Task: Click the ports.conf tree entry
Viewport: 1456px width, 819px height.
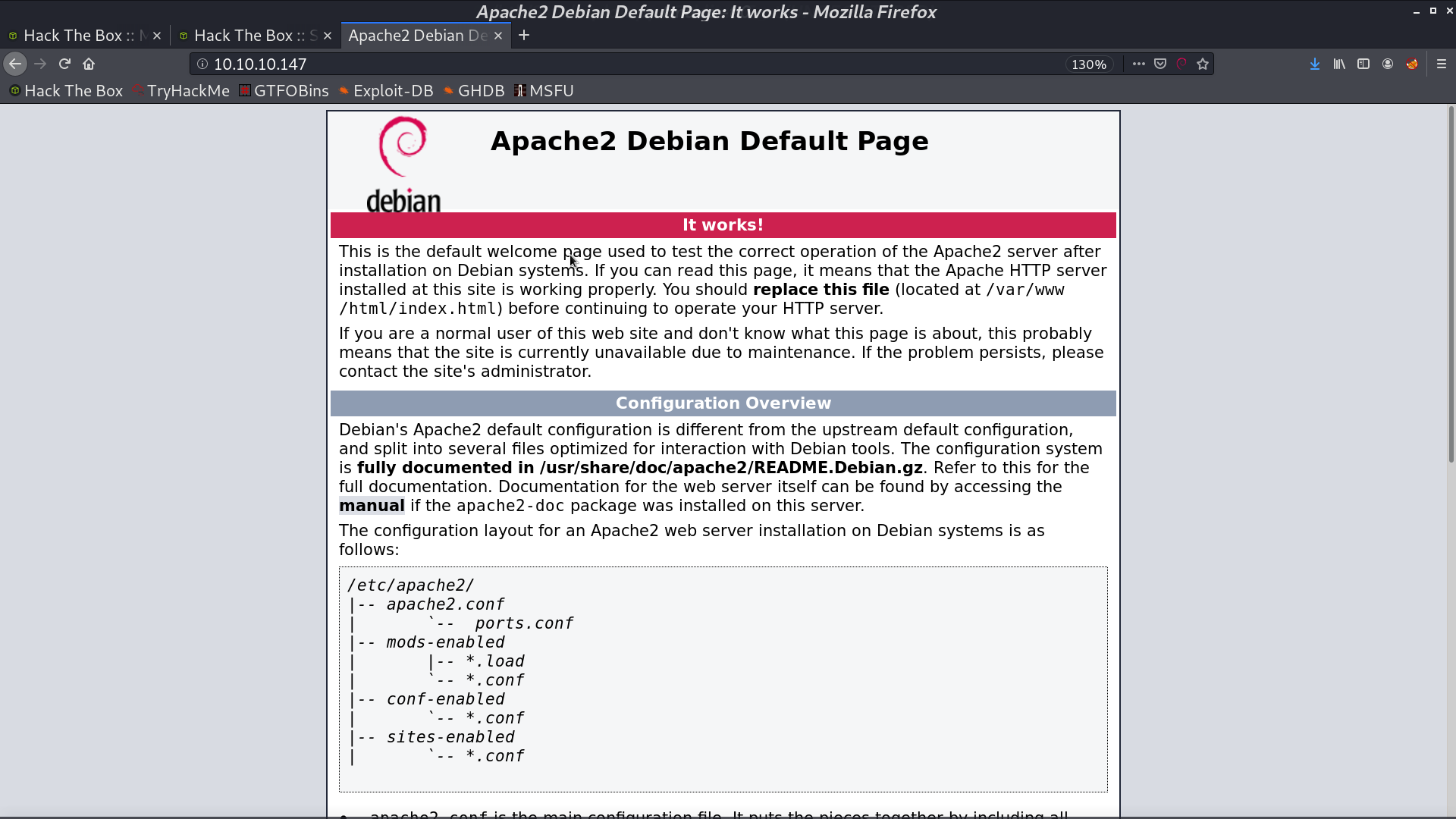Action: click(524, 623)
